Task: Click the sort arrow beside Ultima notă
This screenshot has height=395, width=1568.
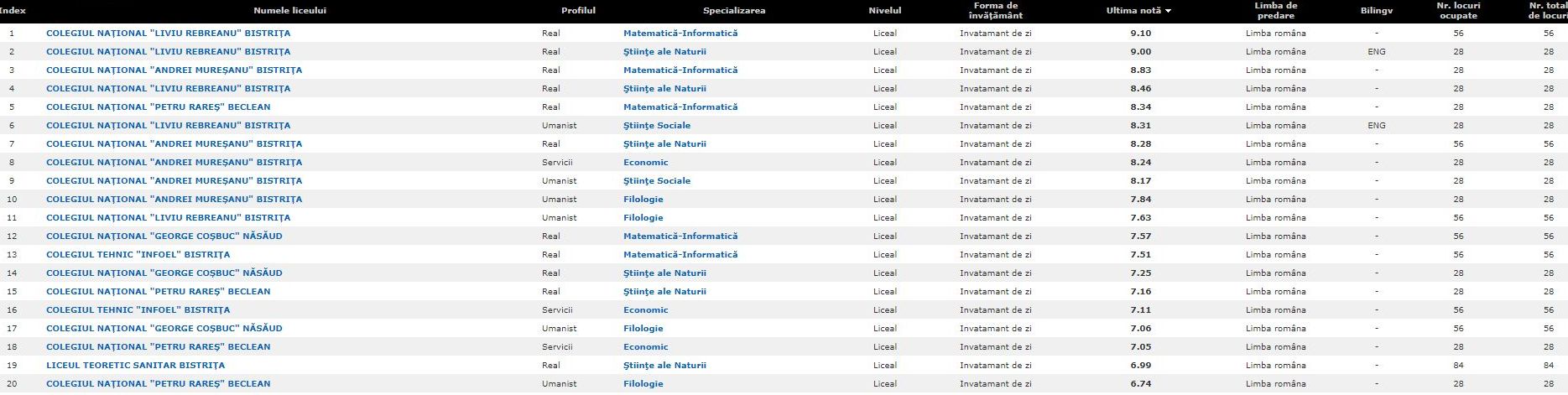Action: tap(1168, 11)
